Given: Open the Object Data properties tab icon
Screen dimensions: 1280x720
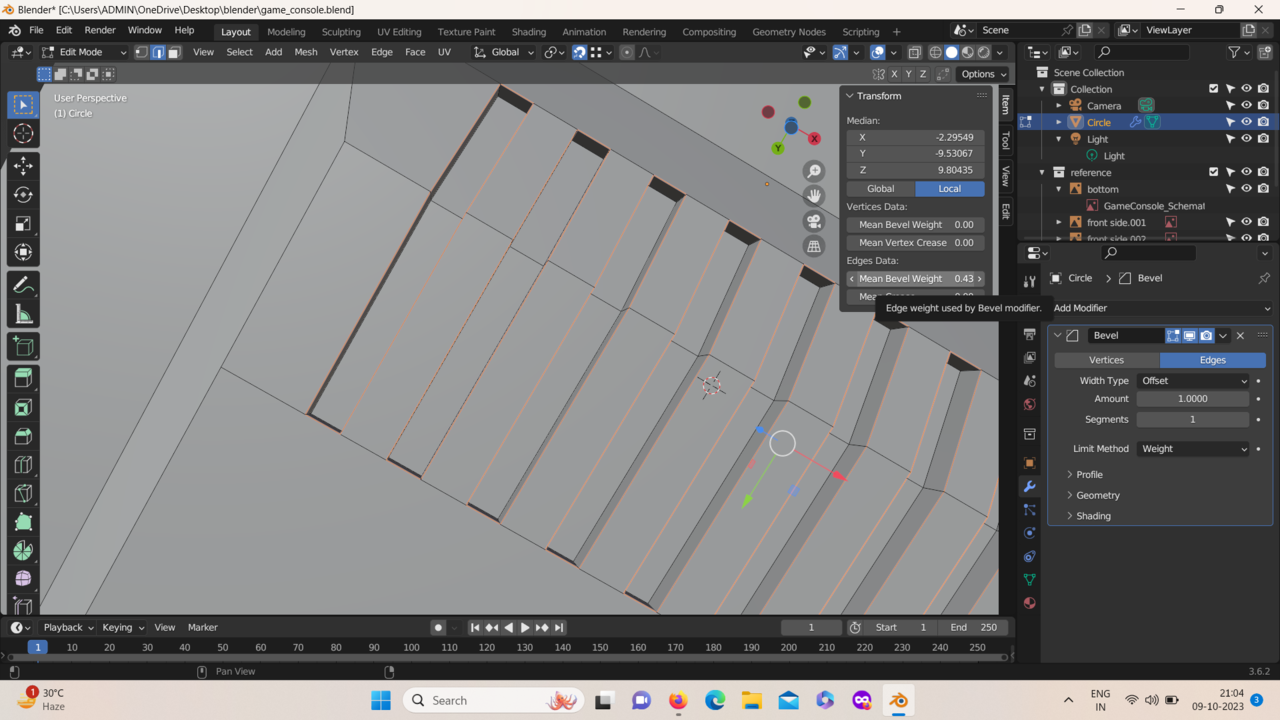Looking at the screenshot, I should [x=1030, y=579].
